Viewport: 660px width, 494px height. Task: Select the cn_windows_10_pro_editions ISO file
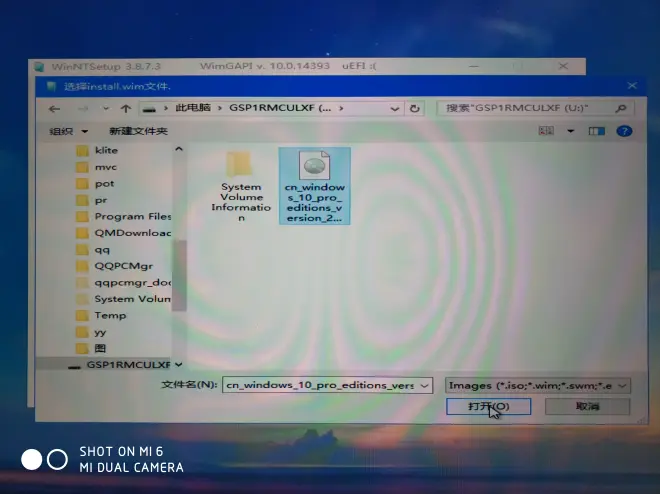click(x=314, y=186)
